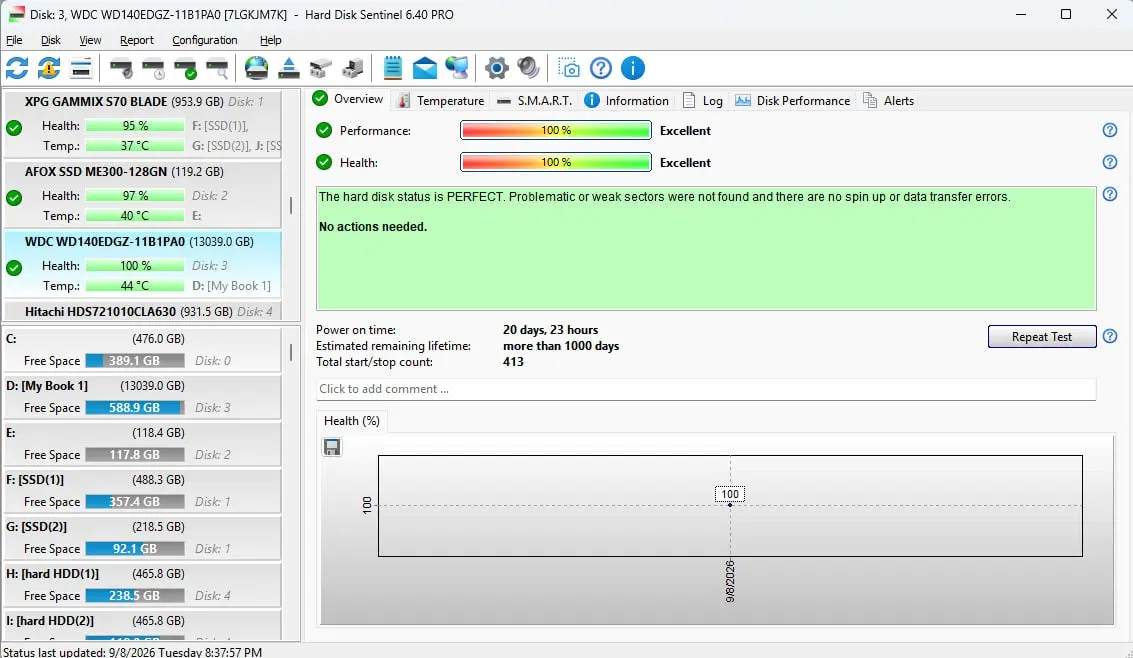Viewport: 1133px width, 658px height.
Task: Switch to the Information tab
Action: click(x=626, y=100)
